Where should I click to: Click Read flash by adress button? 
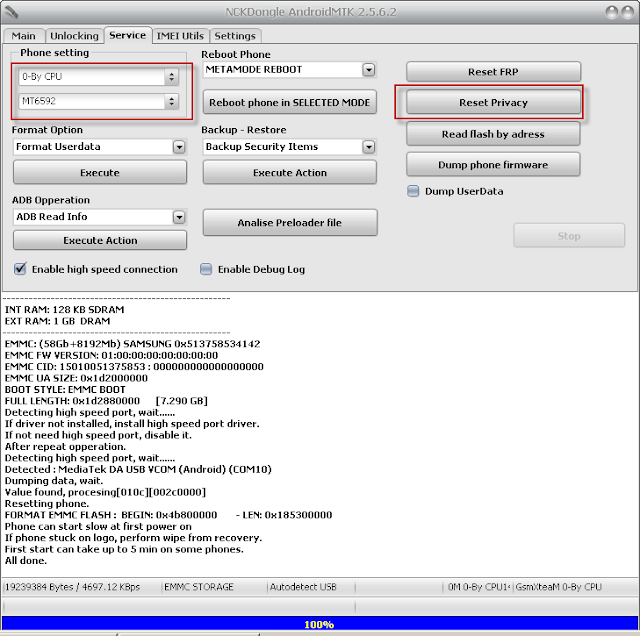point(493,134)
